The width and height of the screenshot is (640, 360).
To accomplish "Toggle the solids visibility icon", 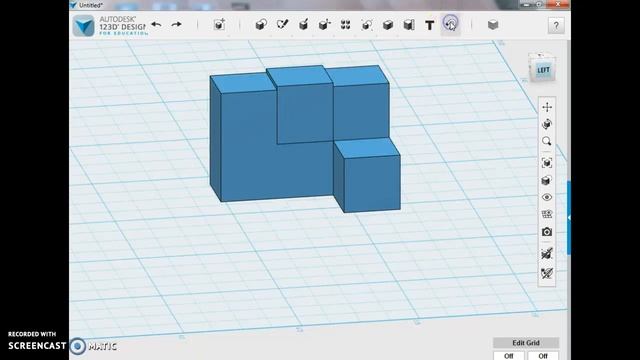I will tap(547, 253).
